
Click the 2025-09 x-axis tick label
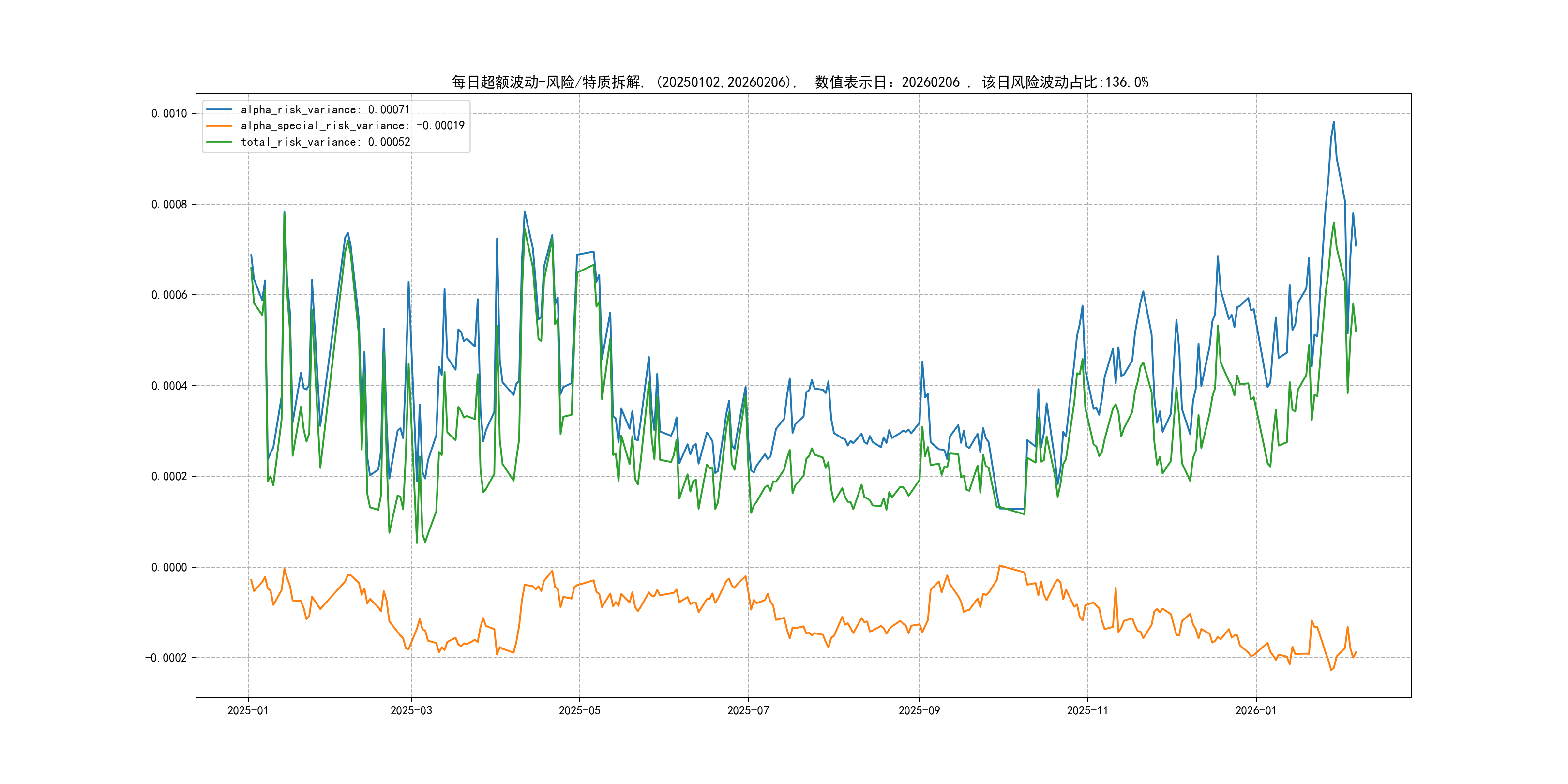click(x=919, y=710)
